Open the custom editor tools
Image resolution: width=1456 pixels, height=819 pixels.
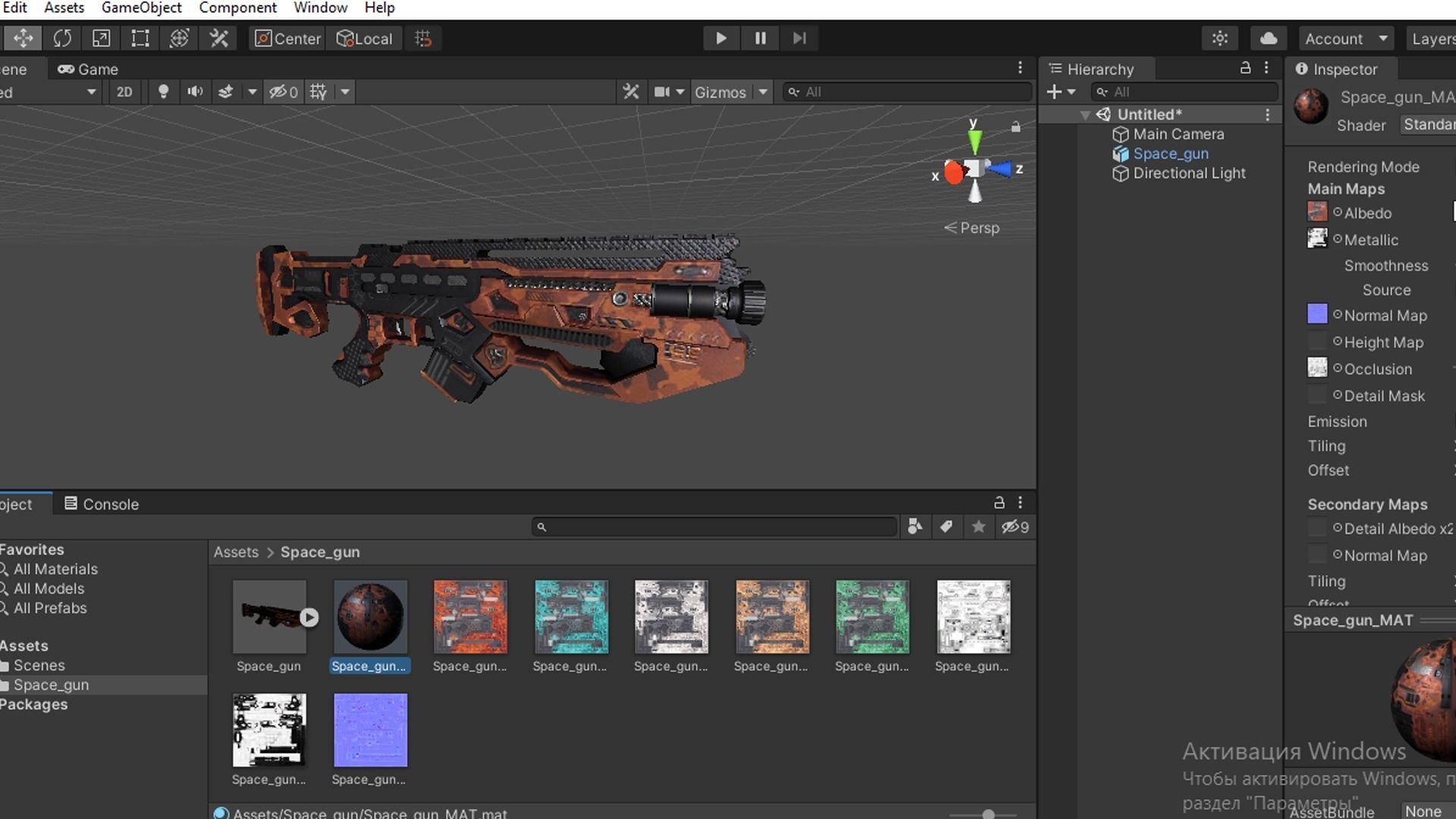pos(218,38)
